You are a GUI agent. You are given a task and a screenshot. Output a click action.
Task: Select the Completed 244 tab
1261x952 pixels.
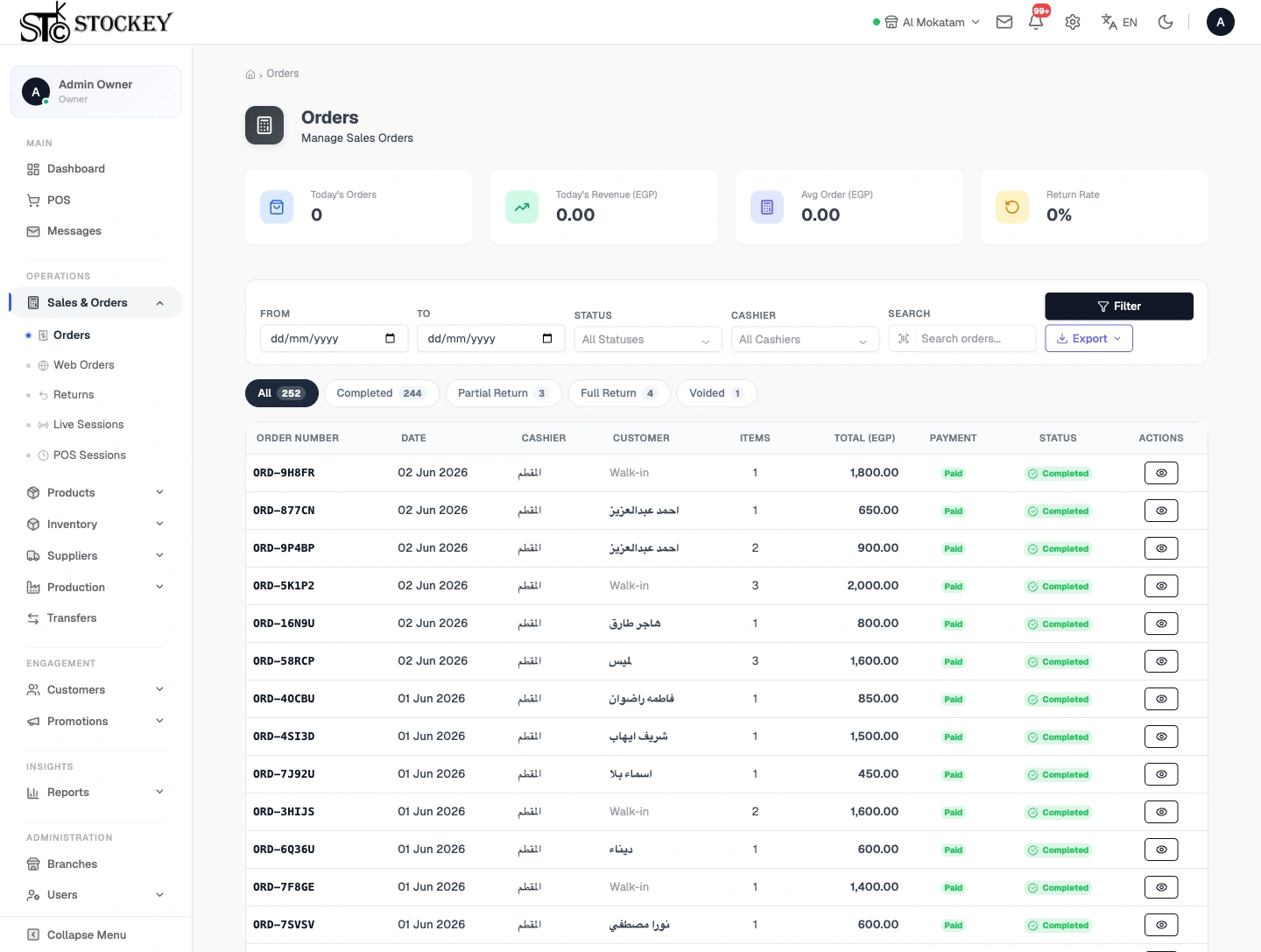coord(381,393)
